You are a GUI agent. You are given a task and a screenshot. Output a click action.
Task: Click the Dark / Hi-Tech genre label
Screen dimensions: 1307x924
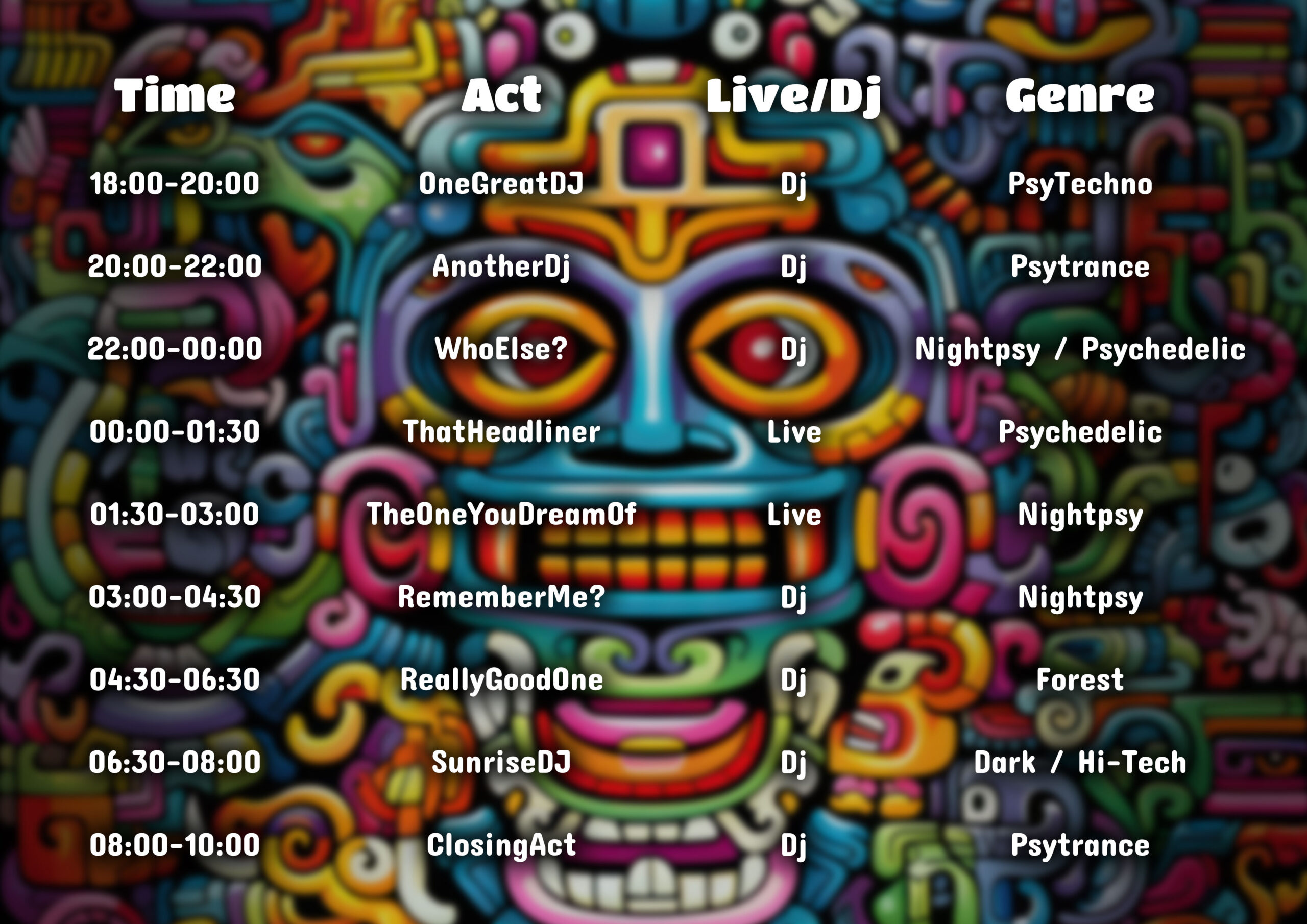[1080, 762]
